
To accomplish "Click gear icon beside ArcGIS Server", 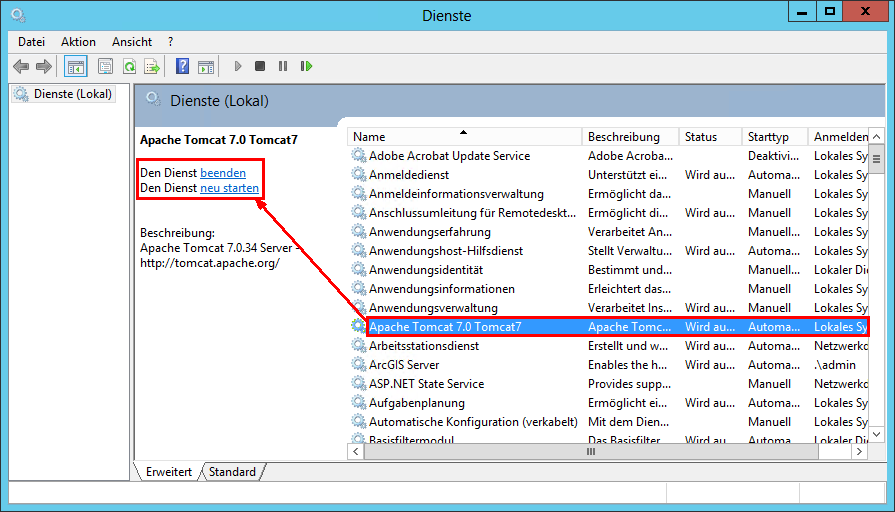I will [x=358, y=364].
